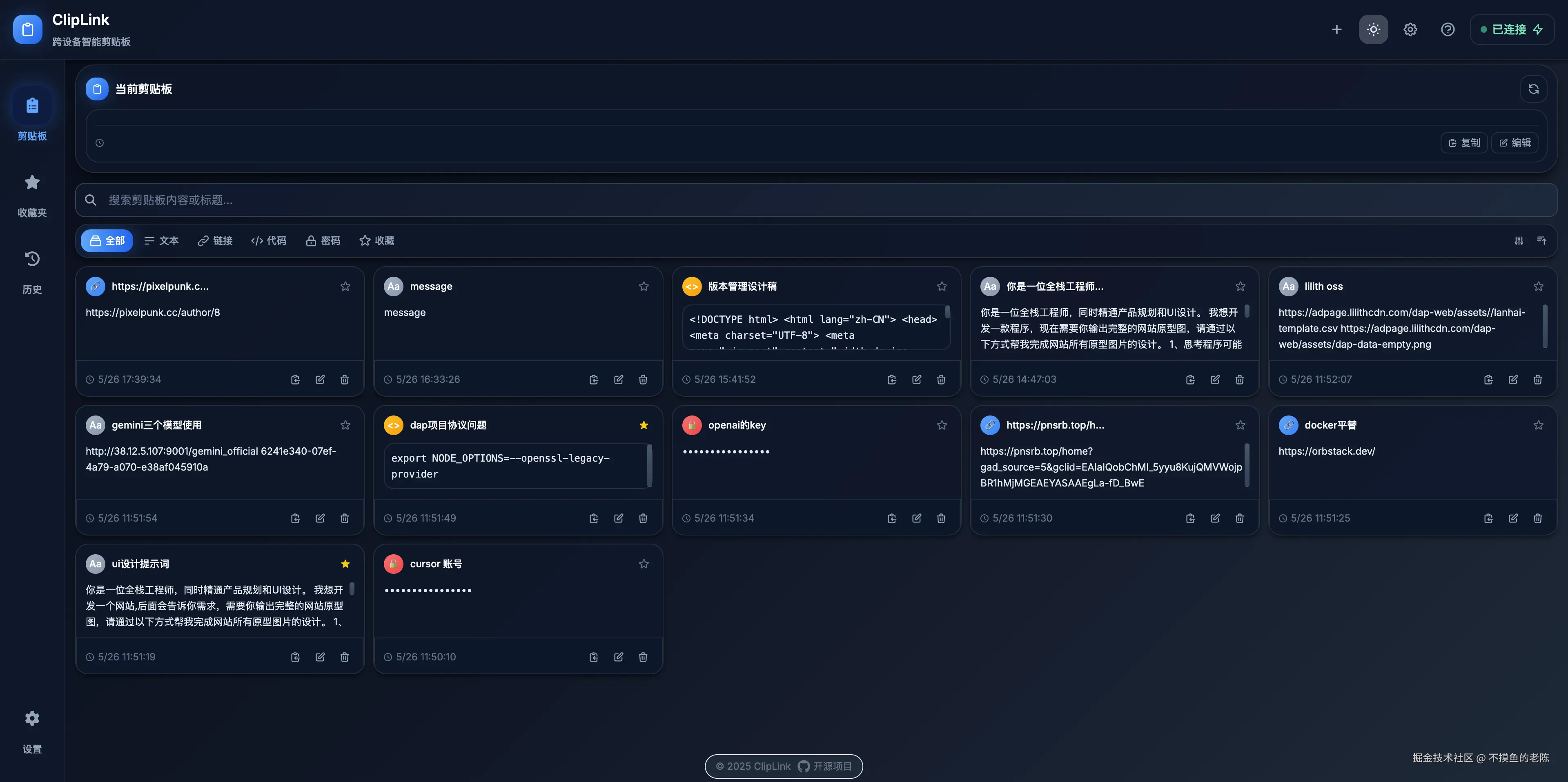
Task: Open 收藏夹 in the sidebar
Action: tap(32, 195)
